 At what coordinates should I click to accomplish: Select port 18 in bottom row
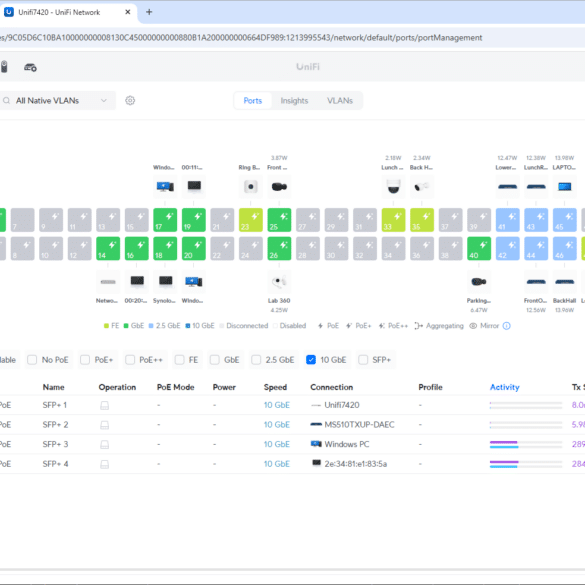165,248
